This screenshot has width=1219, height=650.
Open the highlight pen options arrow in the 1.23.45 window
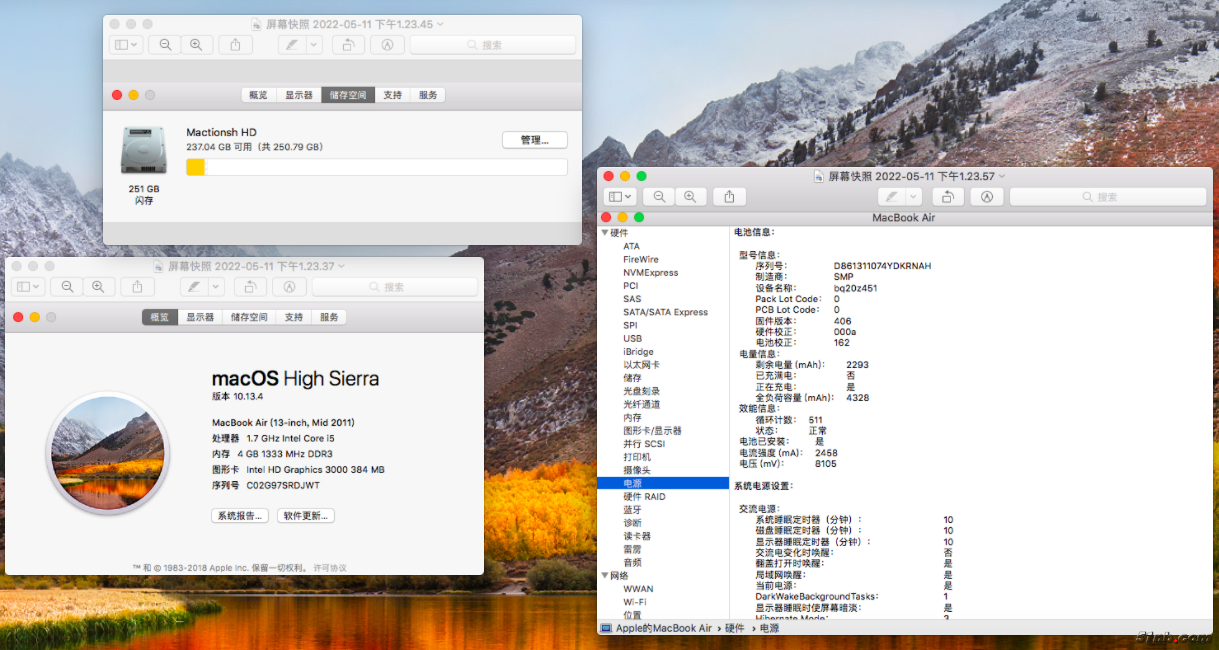coord(314,45)
